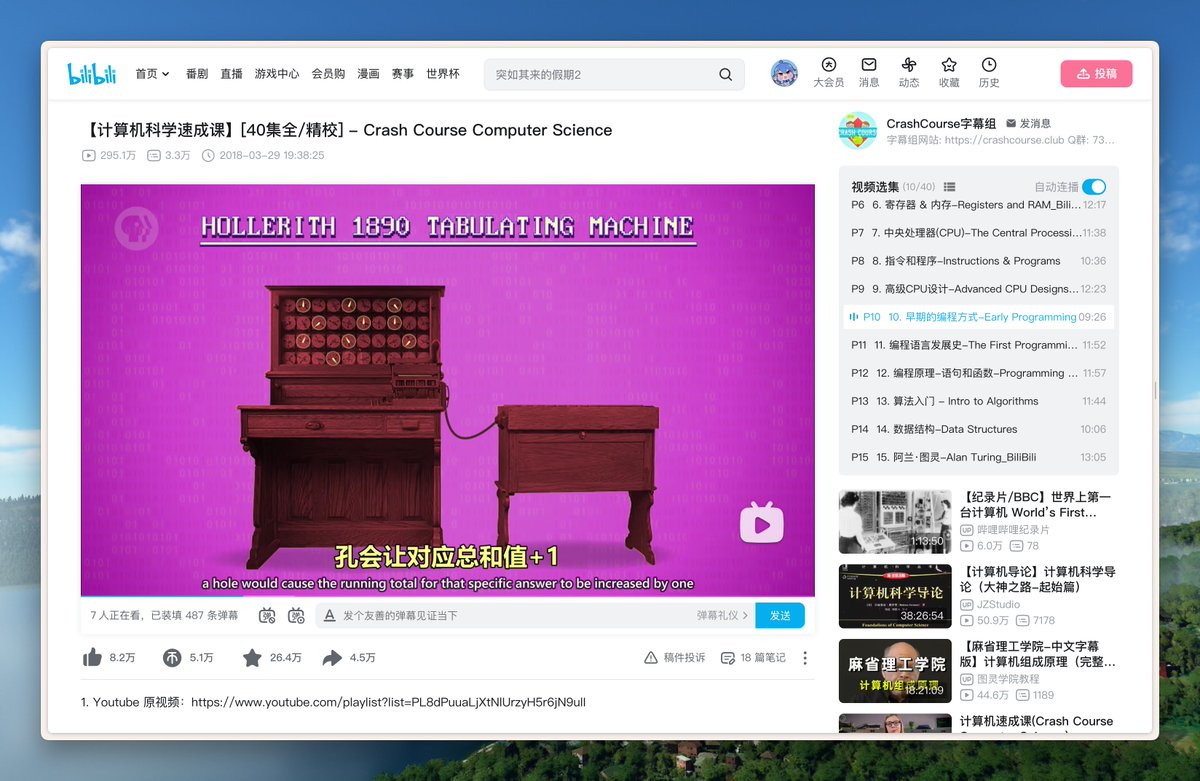The width and height of the screenshot is (1200, 781).
Task: Open the CrashCourse字幕组 channel name
Action: pos(941,123)
